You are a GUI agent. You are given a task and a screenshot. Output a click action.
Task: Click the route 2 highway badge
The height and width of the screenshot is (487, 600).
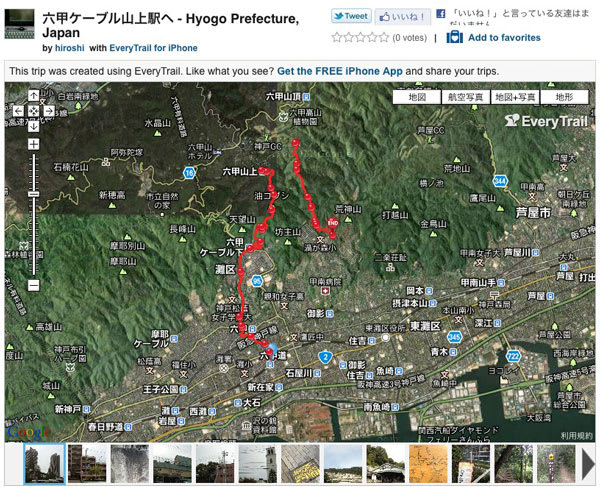[325, 357]
